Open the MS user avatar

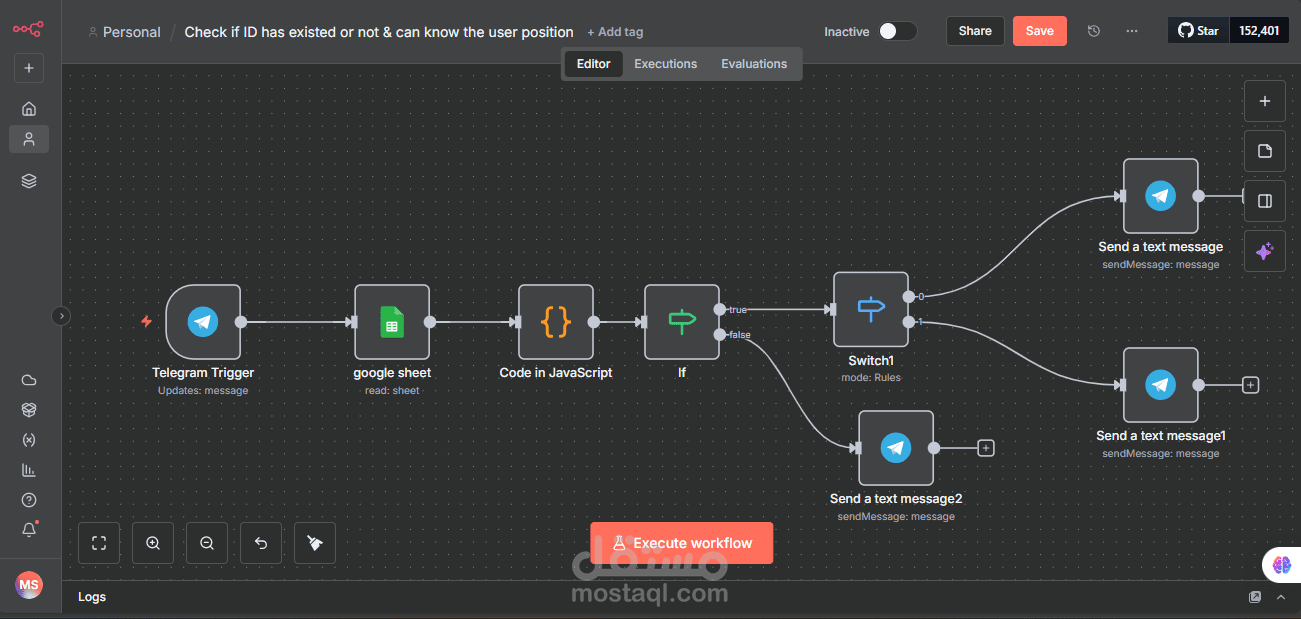pyautogui.click(x=29, y=585)
